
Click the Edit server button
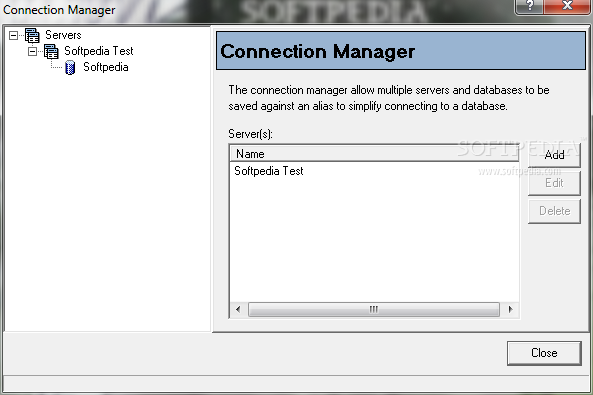554,183
